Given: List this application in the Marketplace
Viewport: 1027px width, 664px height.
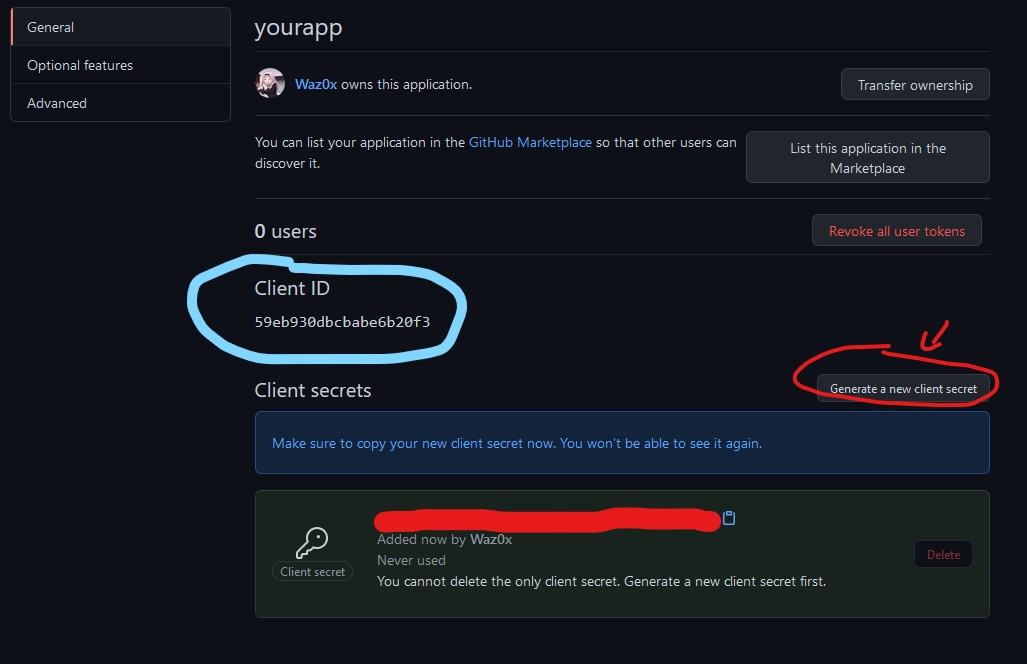Looking at the screenshot, I should [x=868, y=158].
